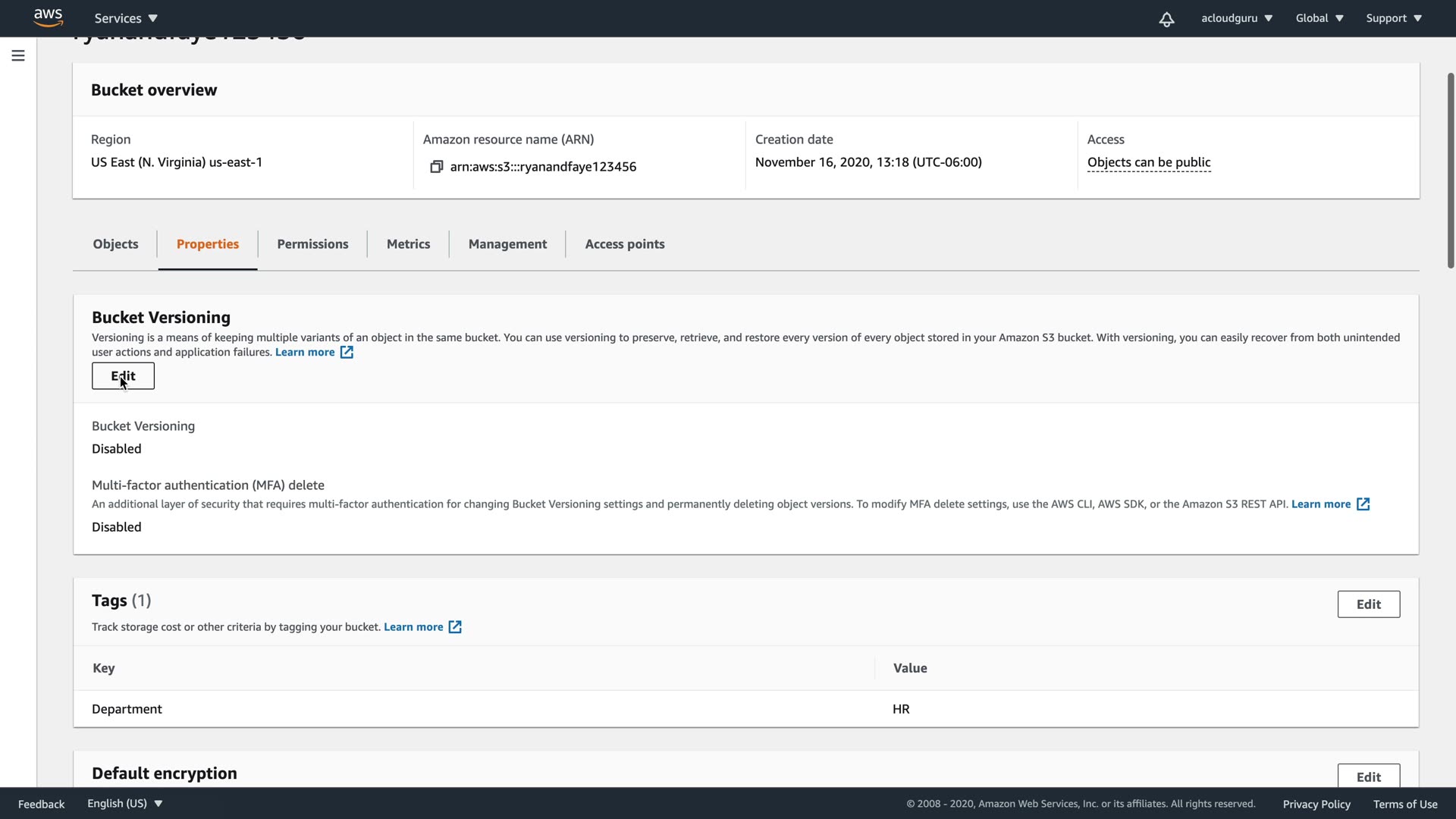Image resolution: width=1456 pixels, height=819 pixels.
Task: Click external link icon after MFA Learn more
Action: click(x=1363, y=504)
